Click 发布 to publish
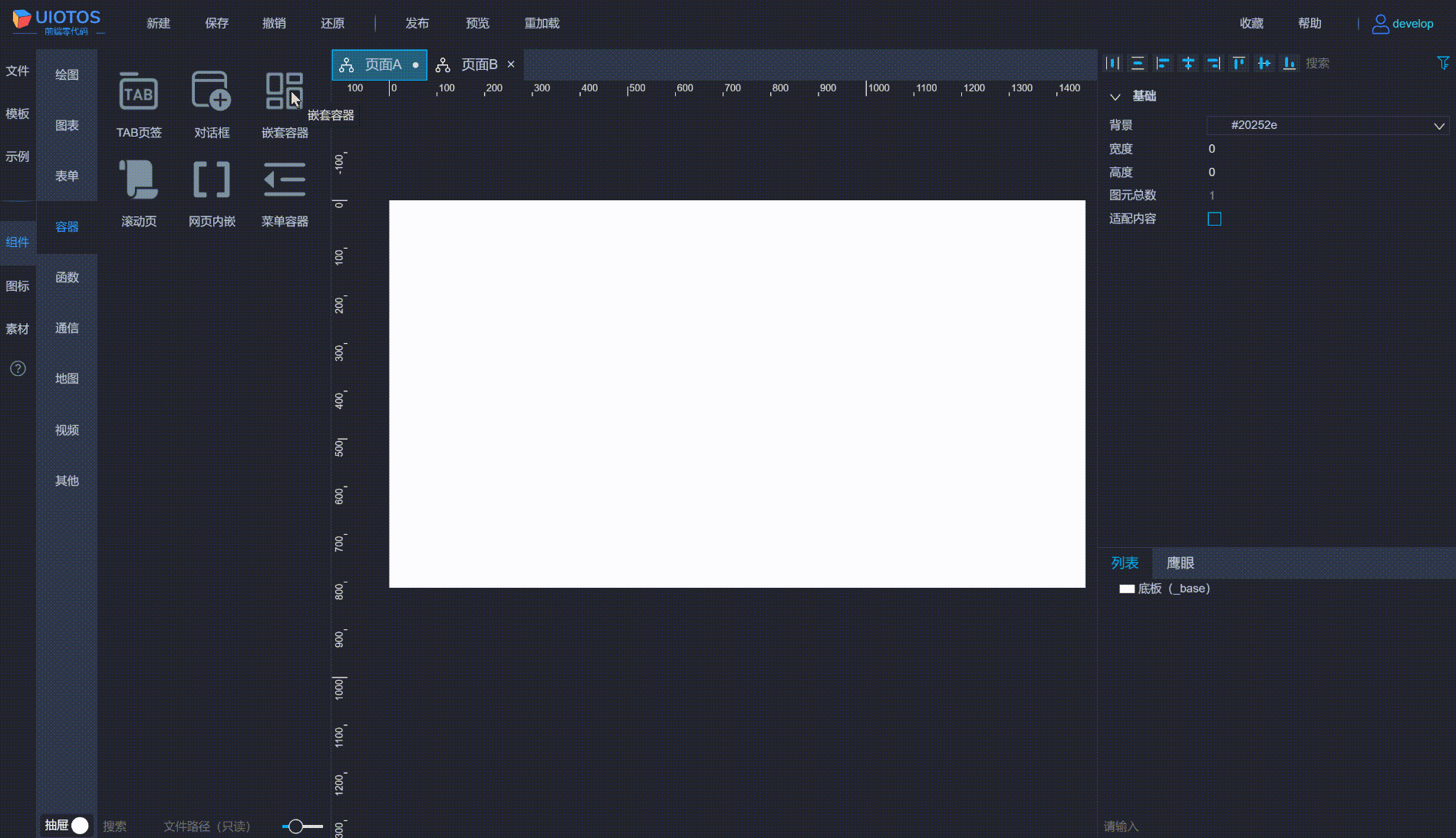Image resolution: width=1456 pixels, height=838 pixels. (x=417, y=24)
